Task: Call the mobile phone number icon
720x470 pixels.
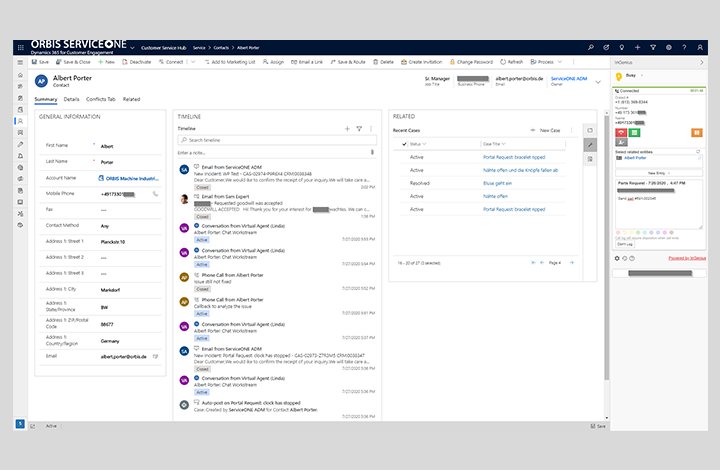Action: pyautogui.click(x=155, y=194)
